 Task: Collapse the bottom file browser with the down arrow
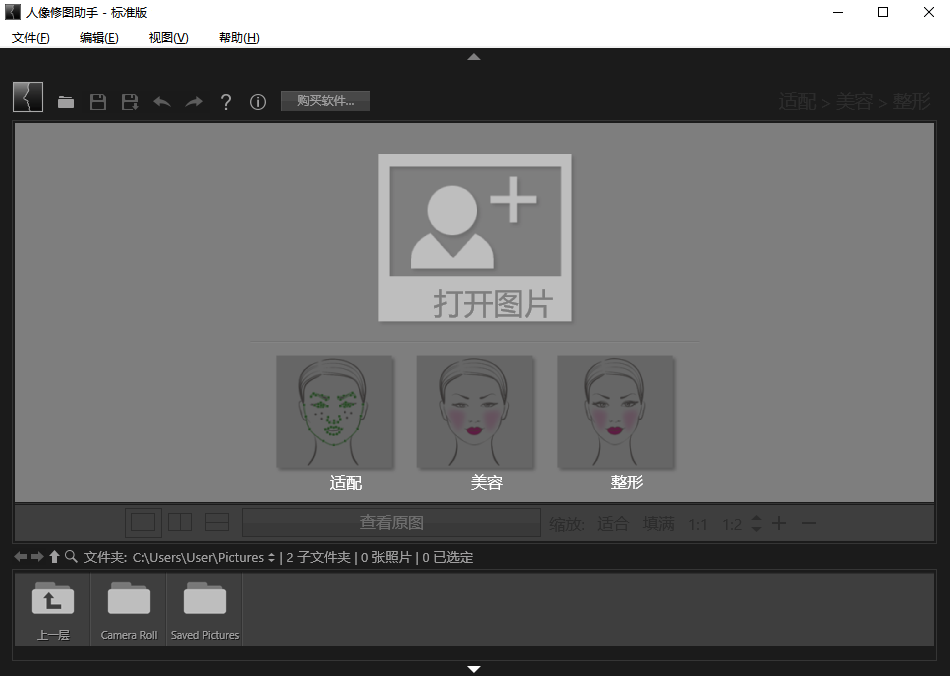tap(474, 668)
